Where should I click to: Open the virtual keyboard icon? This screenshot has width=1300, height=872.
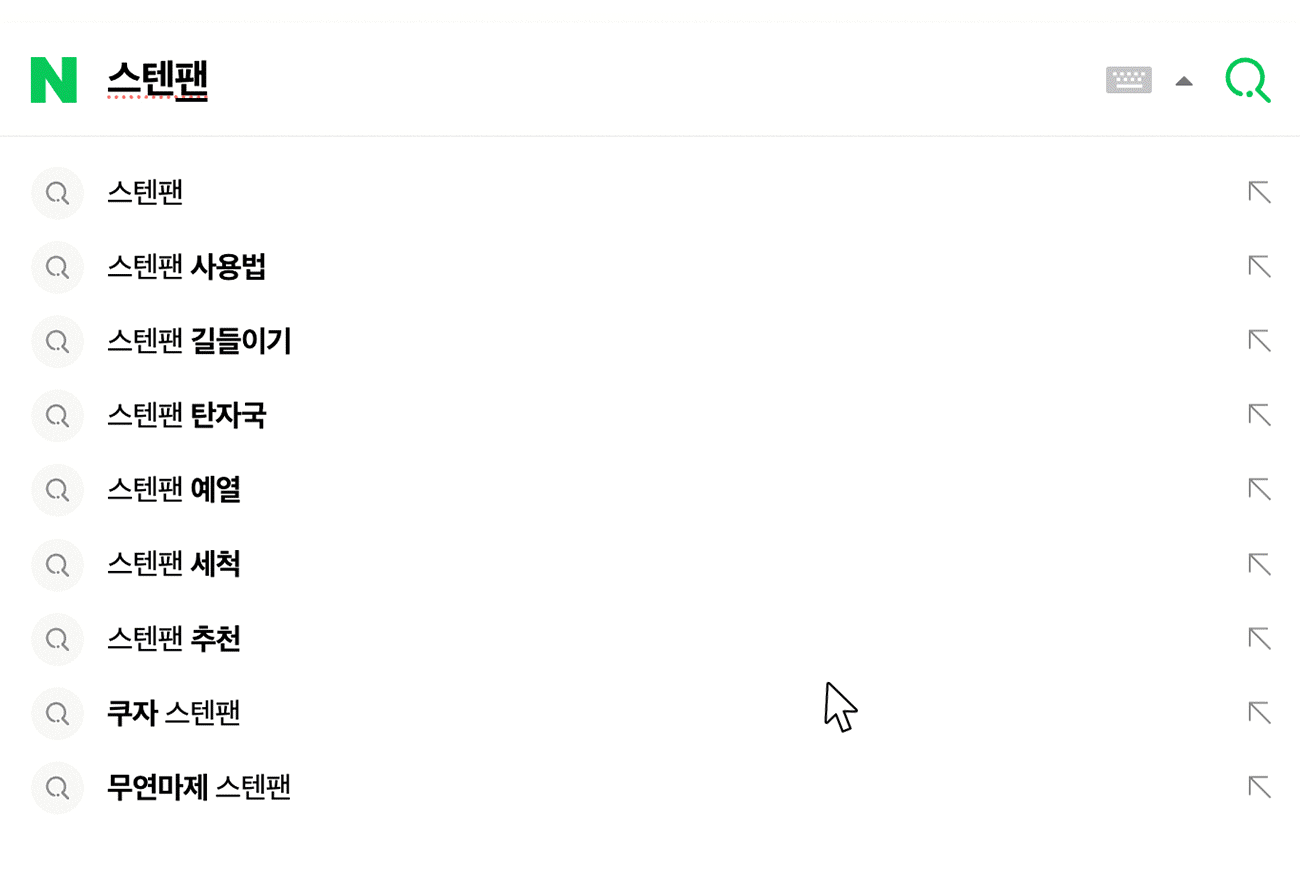(x=1128, y=80)
